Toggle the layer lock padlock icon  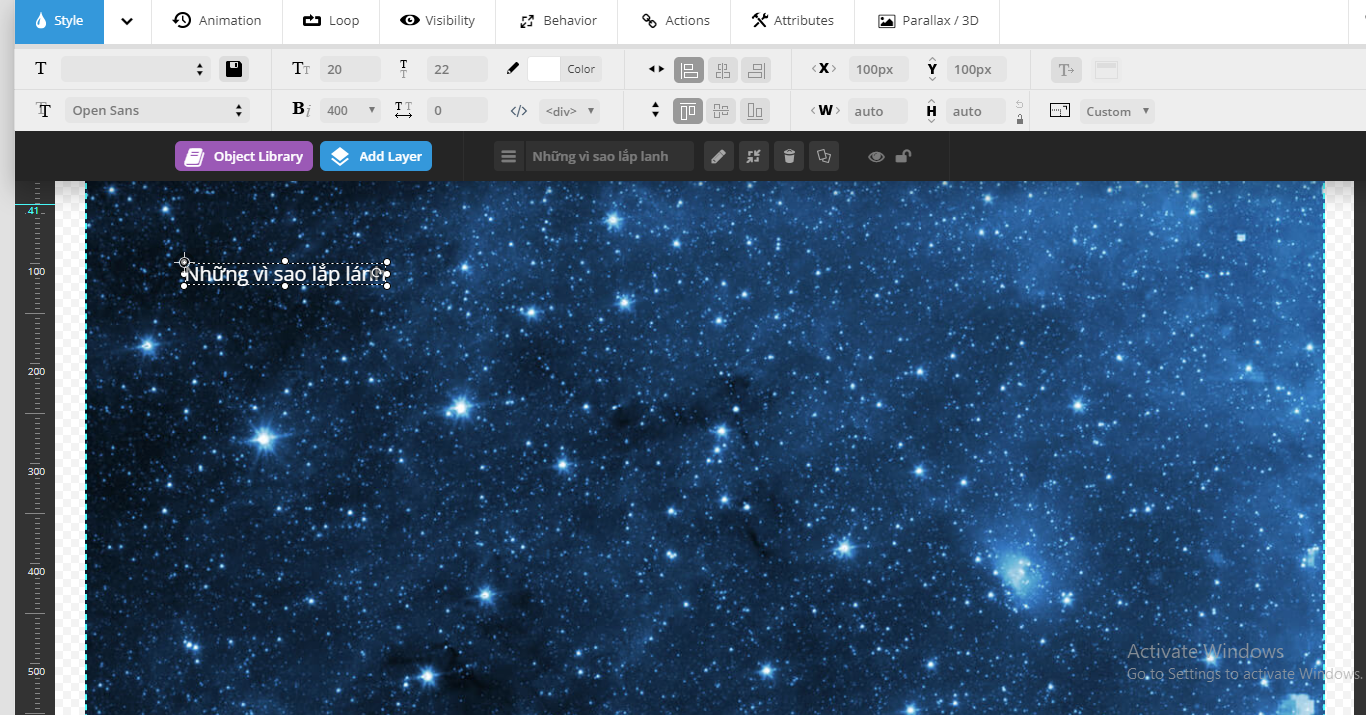903,156
